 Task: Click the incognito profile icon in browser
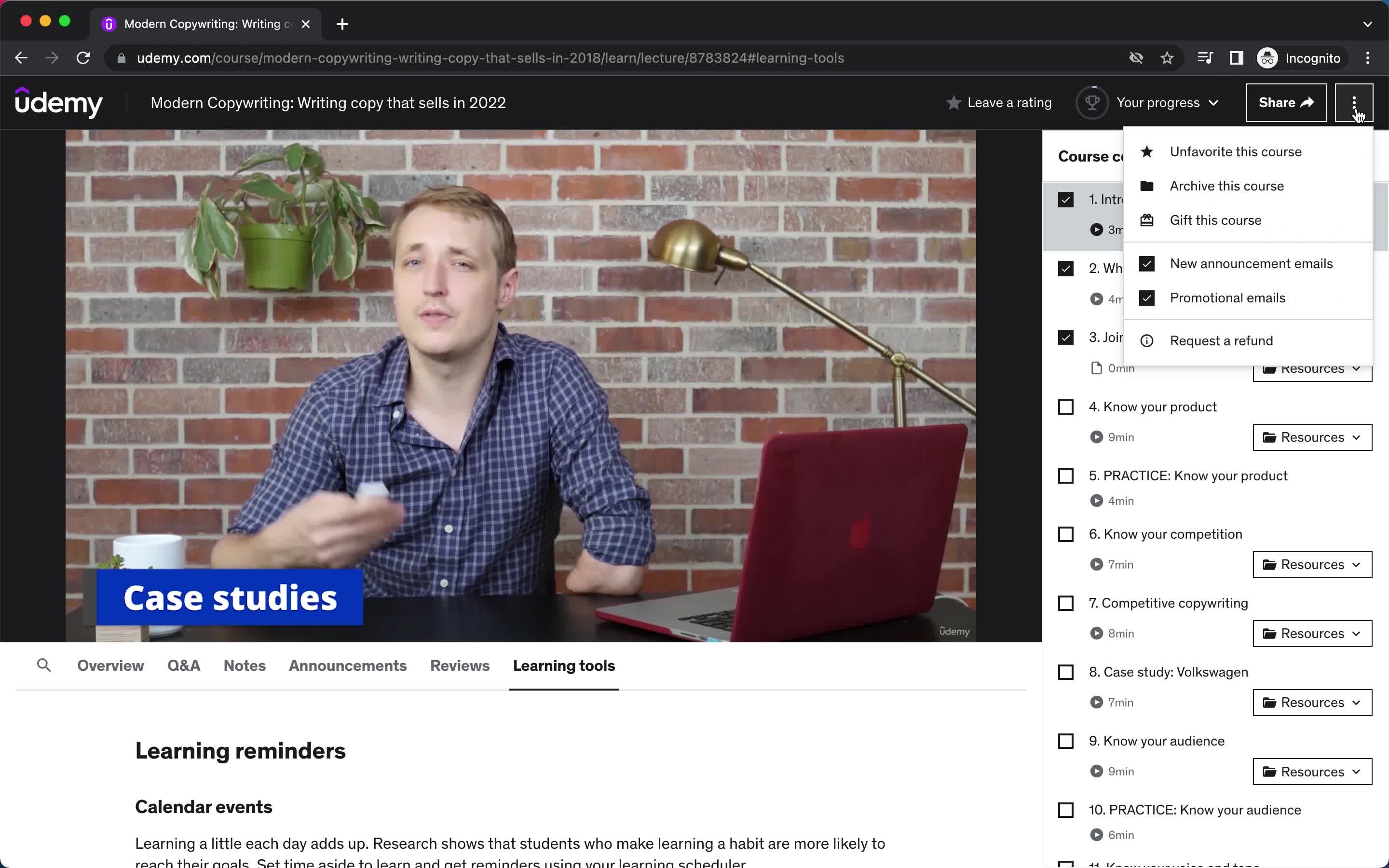click(1267, 57)
